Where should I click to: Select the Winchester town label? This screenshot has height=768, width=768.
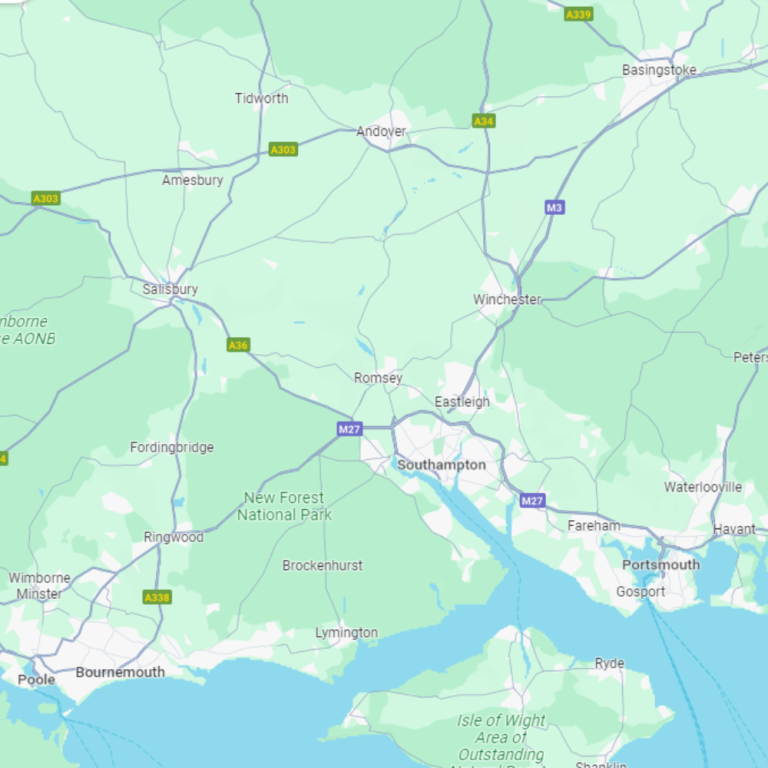[507, 299]
